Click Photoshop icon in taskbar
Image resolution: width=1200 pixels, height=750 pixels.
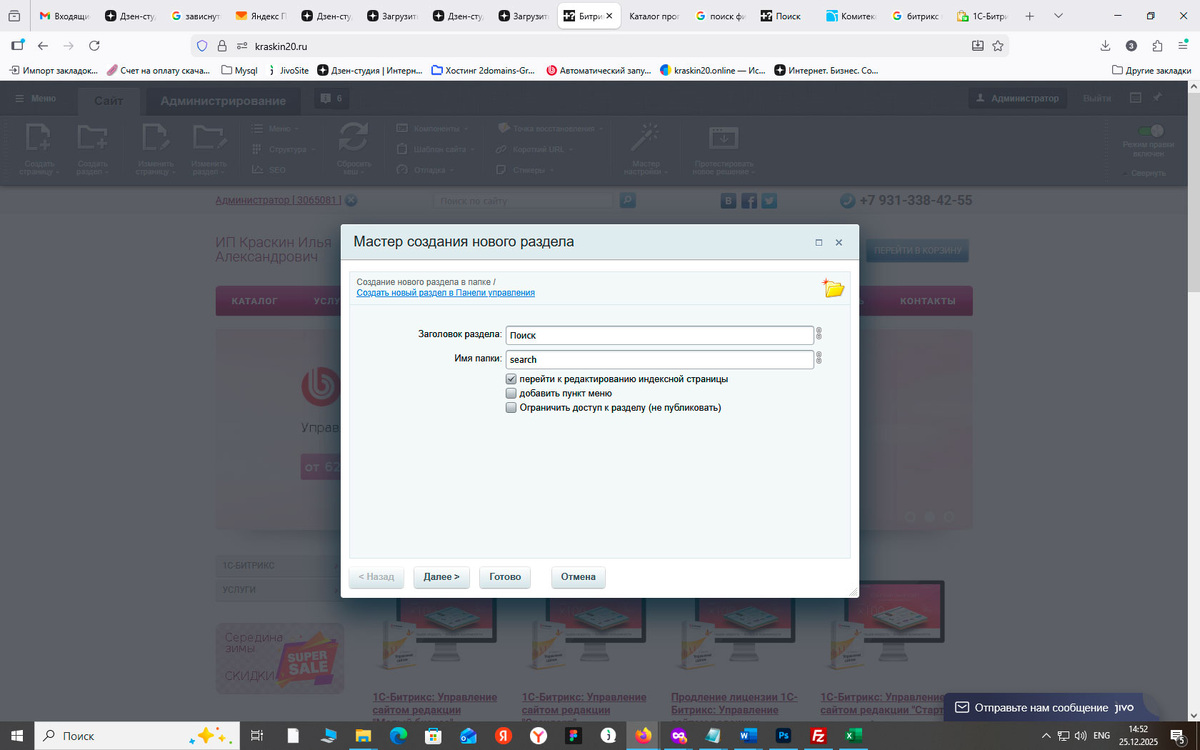point(785,735)
